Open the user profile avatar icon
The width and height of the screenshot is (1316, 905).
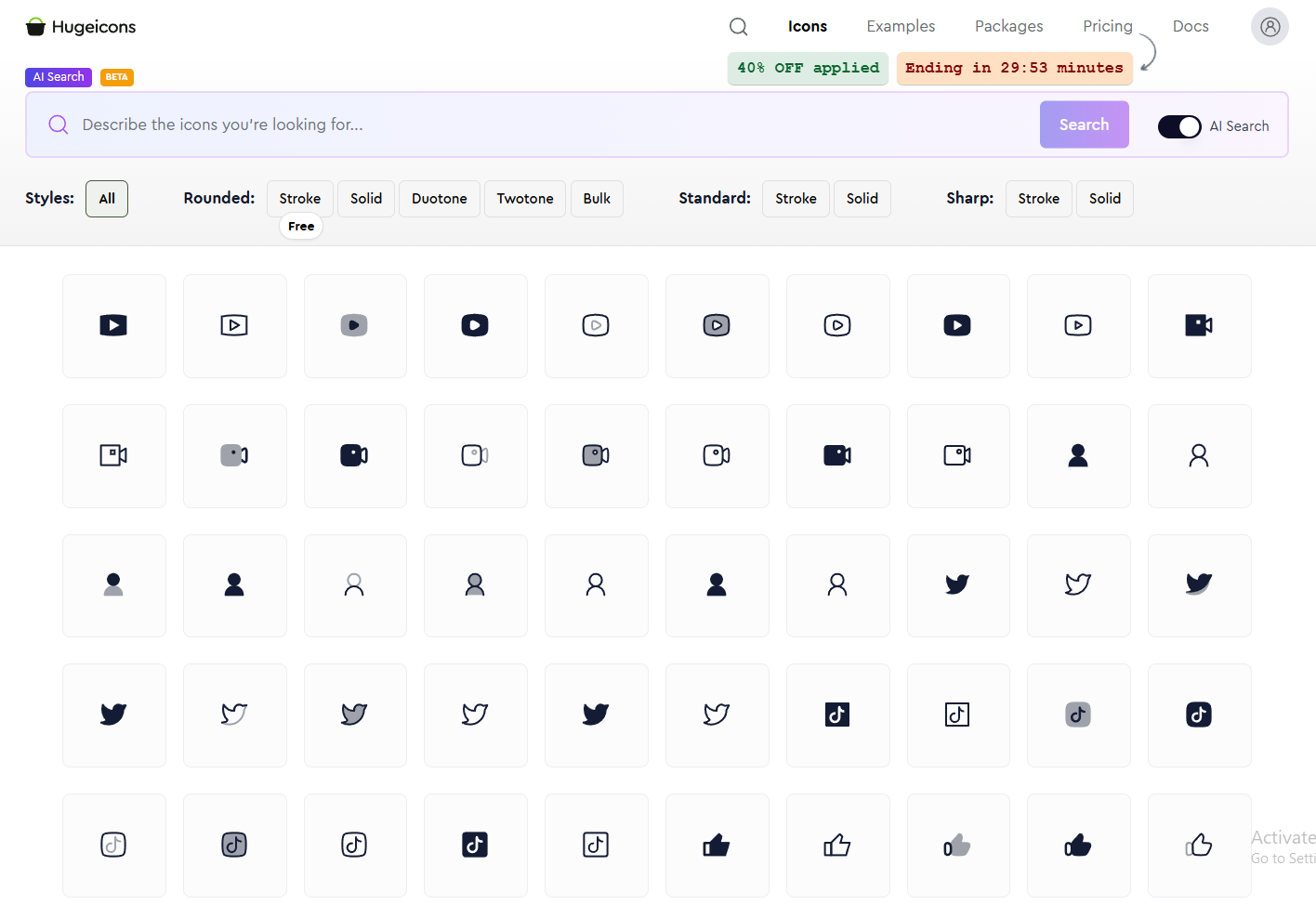(x=1270, y=27)
